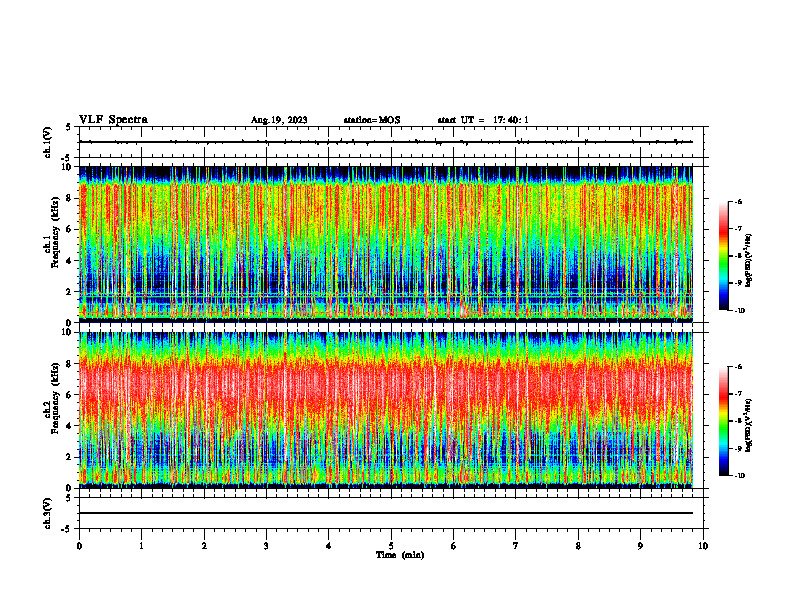The width and height of the screenshot is (792, 612).
Task: Click the "-6" label on ch.1 color bar
Action: pyautogui.click(x=739, y=201)
